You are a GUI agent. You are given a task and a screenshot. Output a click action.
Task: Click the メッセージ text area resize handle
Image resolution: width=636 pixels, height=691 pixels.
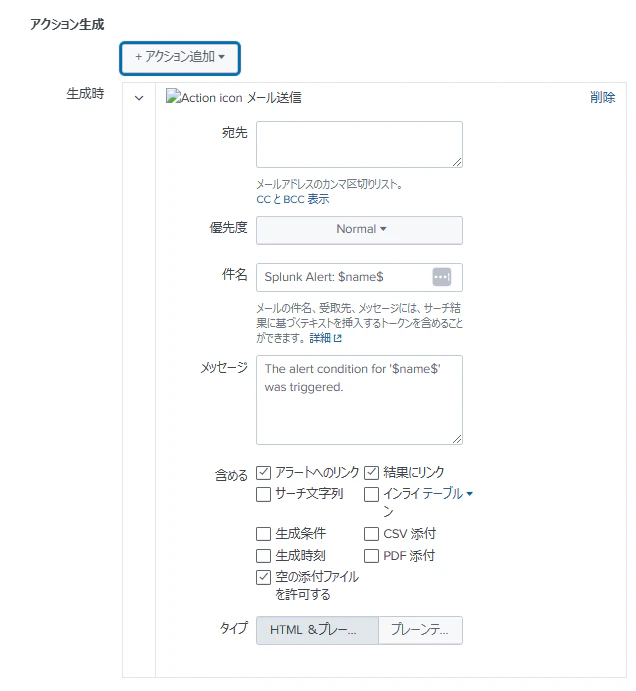tap(457, 439)
